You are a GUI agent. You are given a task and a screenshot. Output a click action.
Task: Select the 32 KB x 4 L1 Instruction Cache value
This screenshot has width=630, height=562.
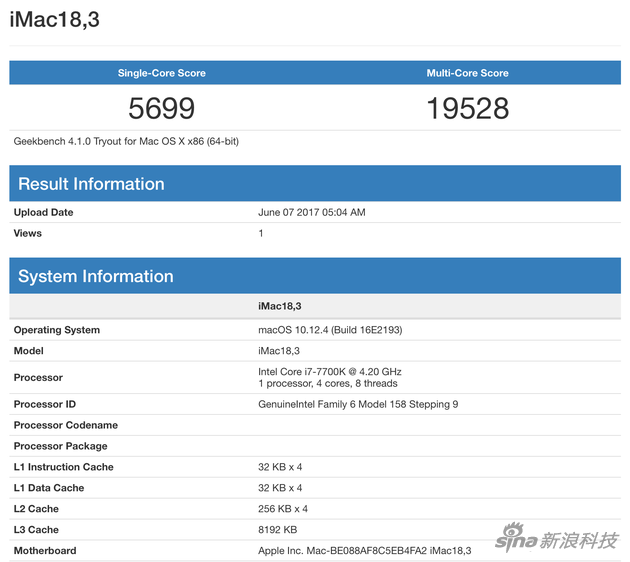pyautogui.click(x=280, y=467)
